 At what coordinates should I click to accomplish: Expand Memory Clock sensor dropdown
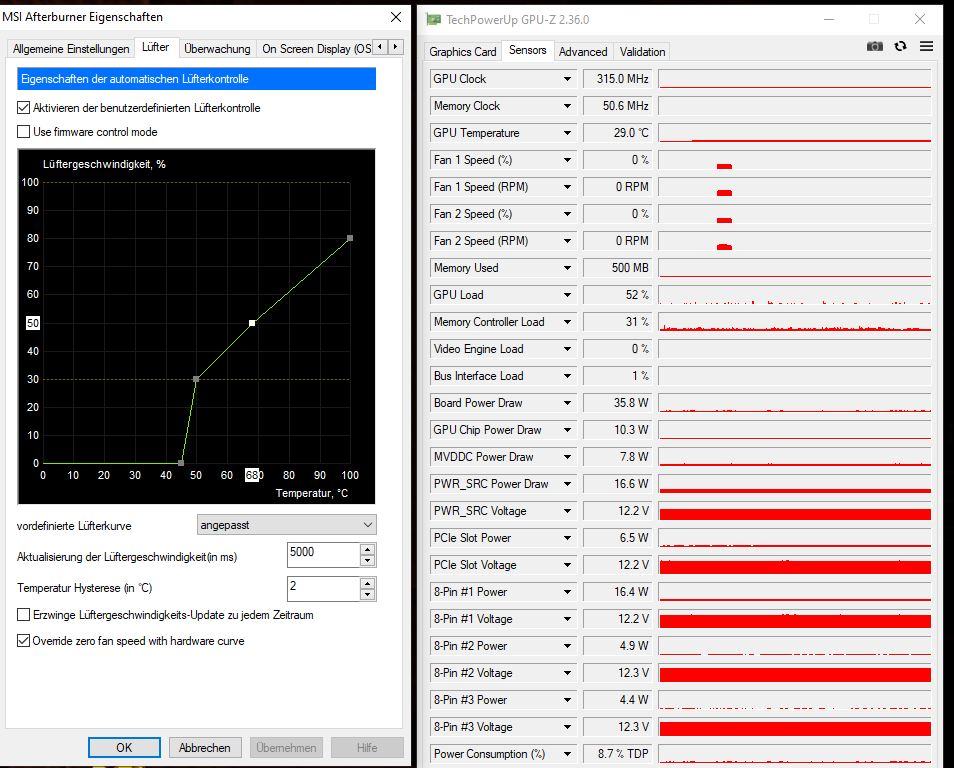(567, 106)
